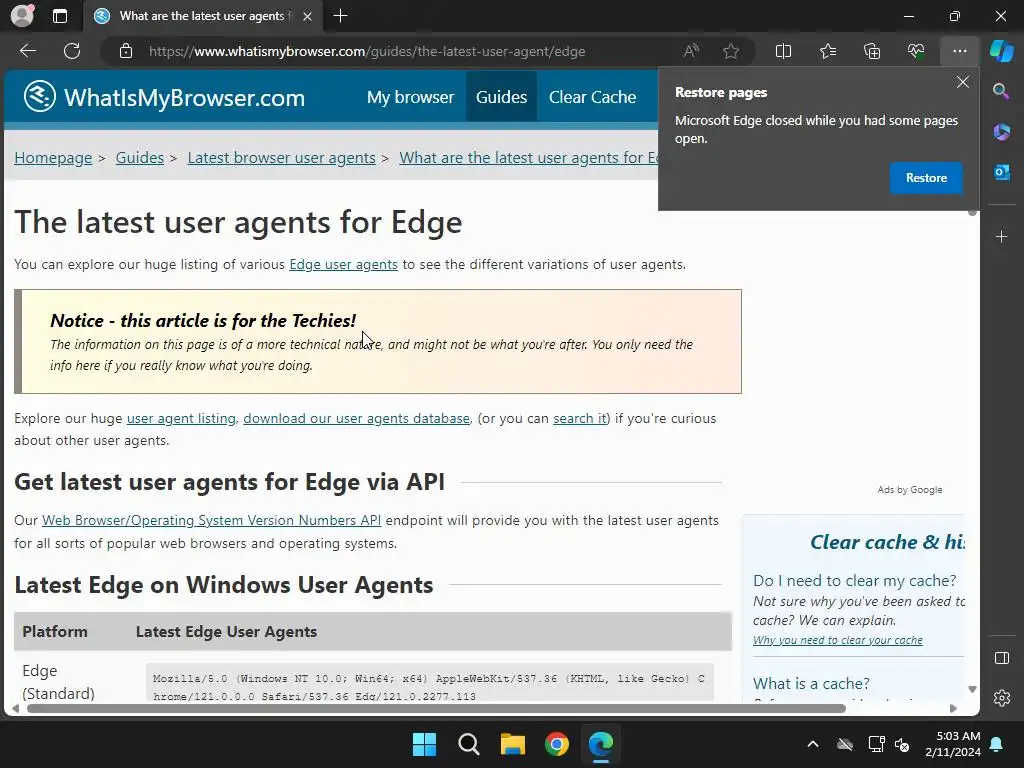Open Latest browser user agents breadcrumb
The height and width of the screenshot is (768, 1024).
pos(281,157)
